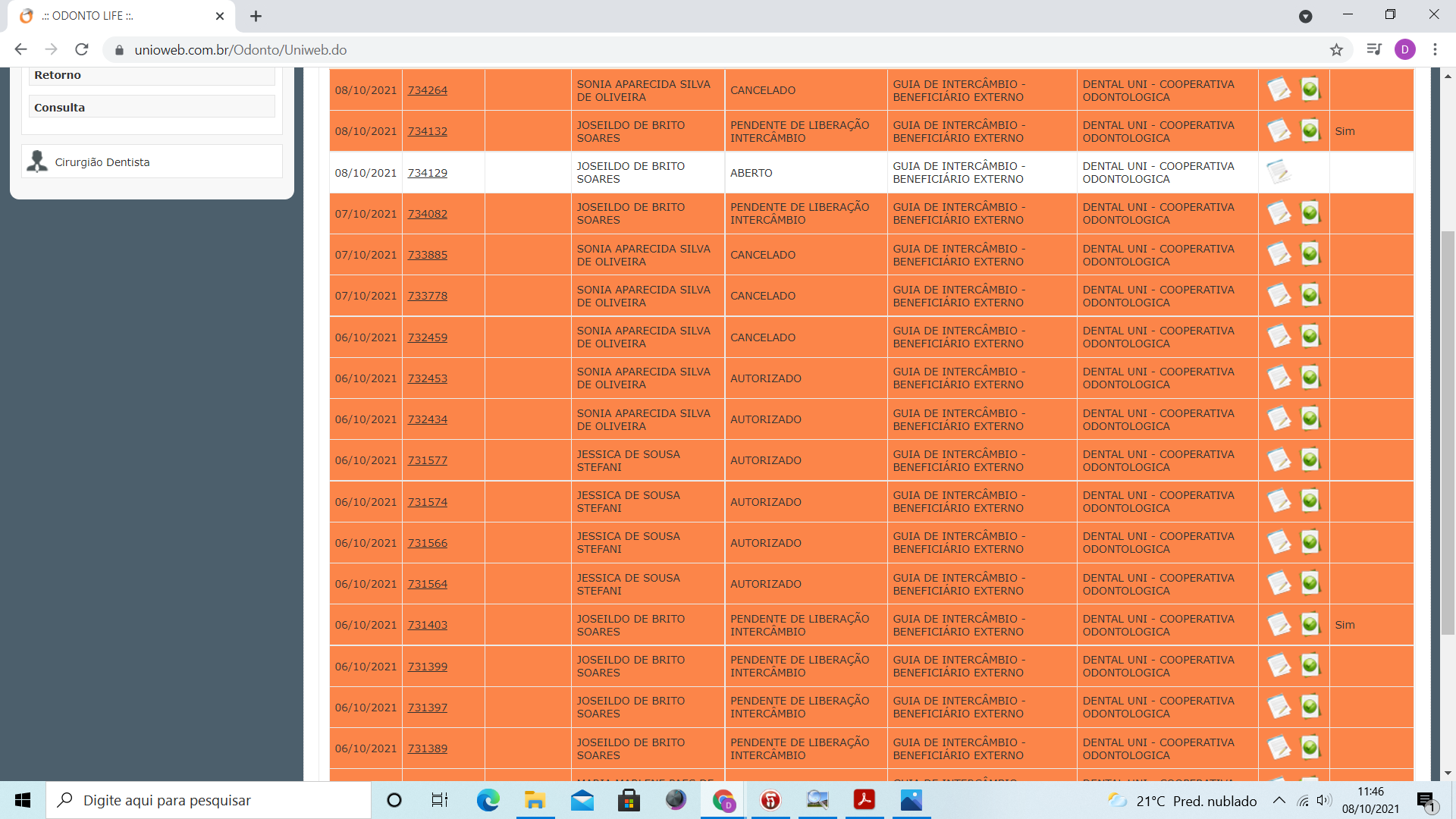Click edit icon for guide 734264
Screen dimensions: 1456x819
(1279, 89)
